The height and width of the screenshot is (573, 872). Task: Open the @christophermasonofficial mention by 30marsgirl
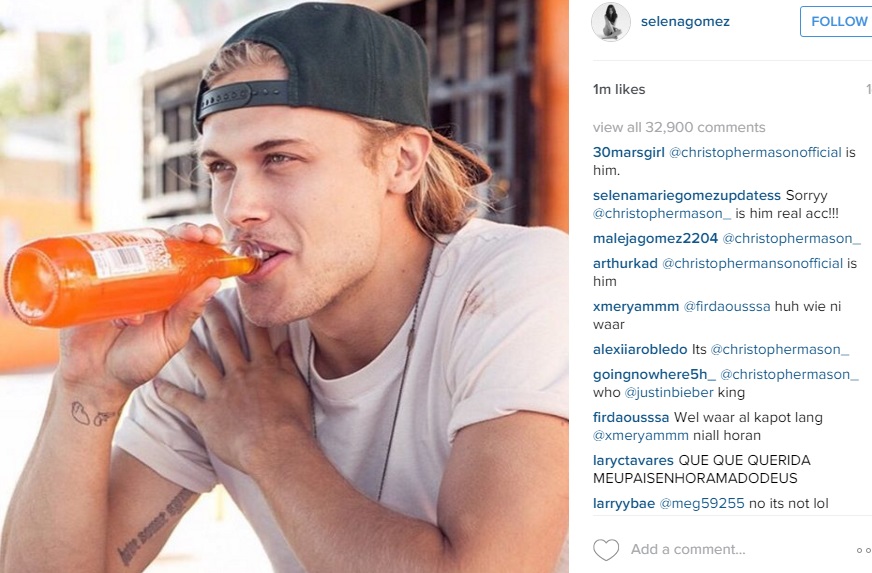pyautogui.click(x=755, y=152)
